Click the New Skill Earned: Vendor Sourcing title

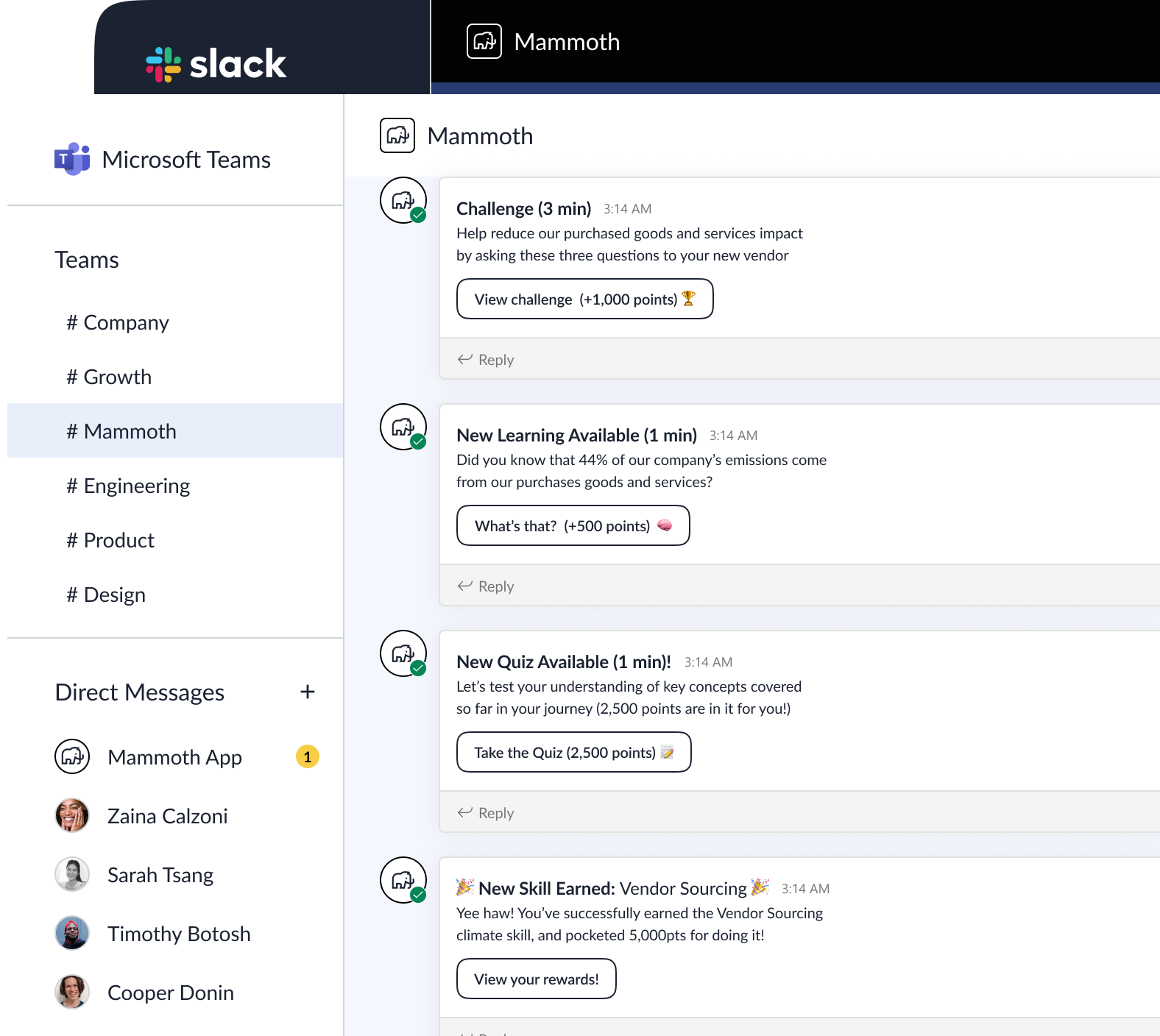[613, 888]
